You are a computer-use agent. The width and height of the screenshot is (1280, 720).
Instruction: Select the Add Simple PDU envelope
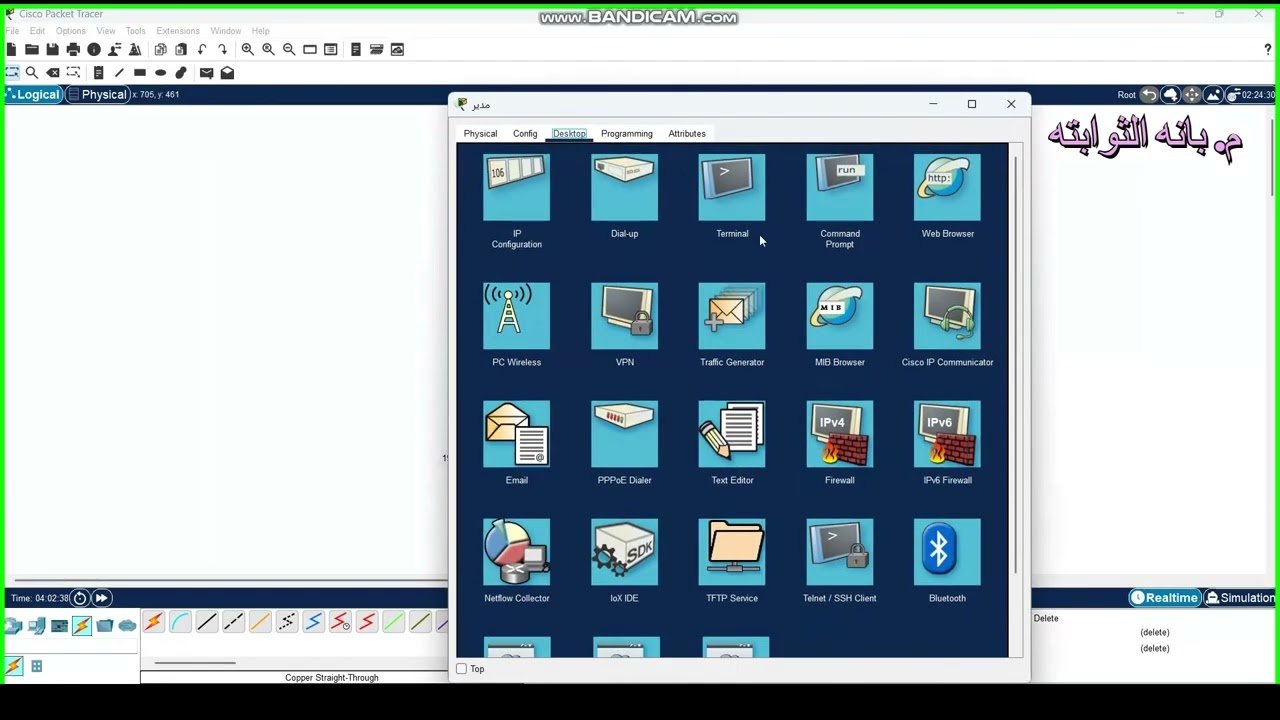click(206, 72)
